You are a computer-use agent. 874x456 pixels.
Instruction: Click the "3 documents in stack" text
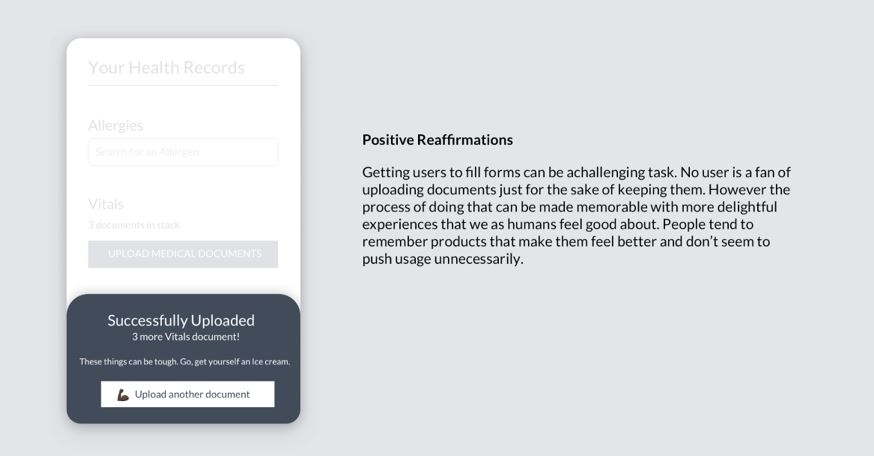[x=134, y=225]
